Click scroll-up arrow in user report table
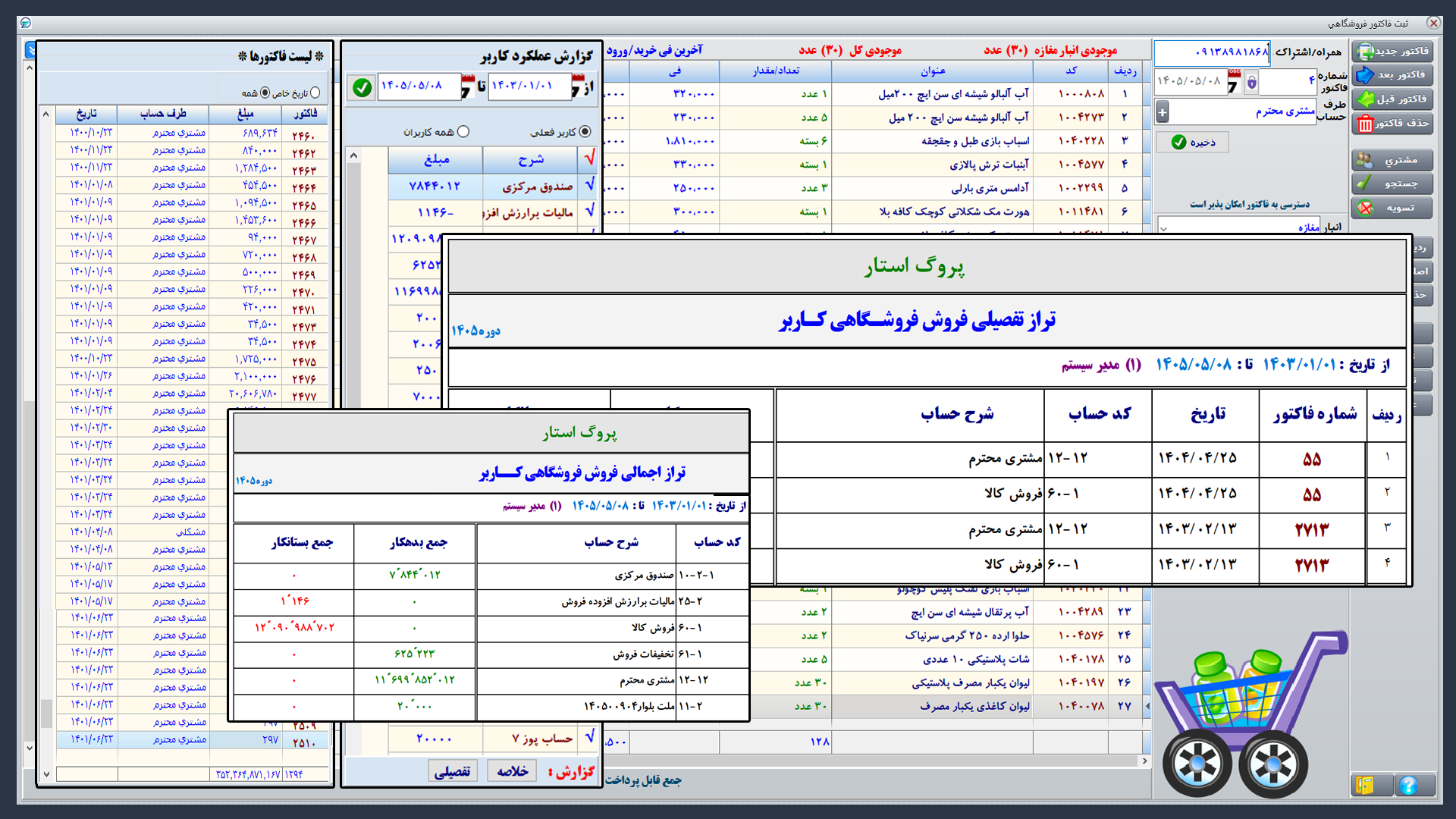Screen dimensions: 1456x819 tap(353, 155)
